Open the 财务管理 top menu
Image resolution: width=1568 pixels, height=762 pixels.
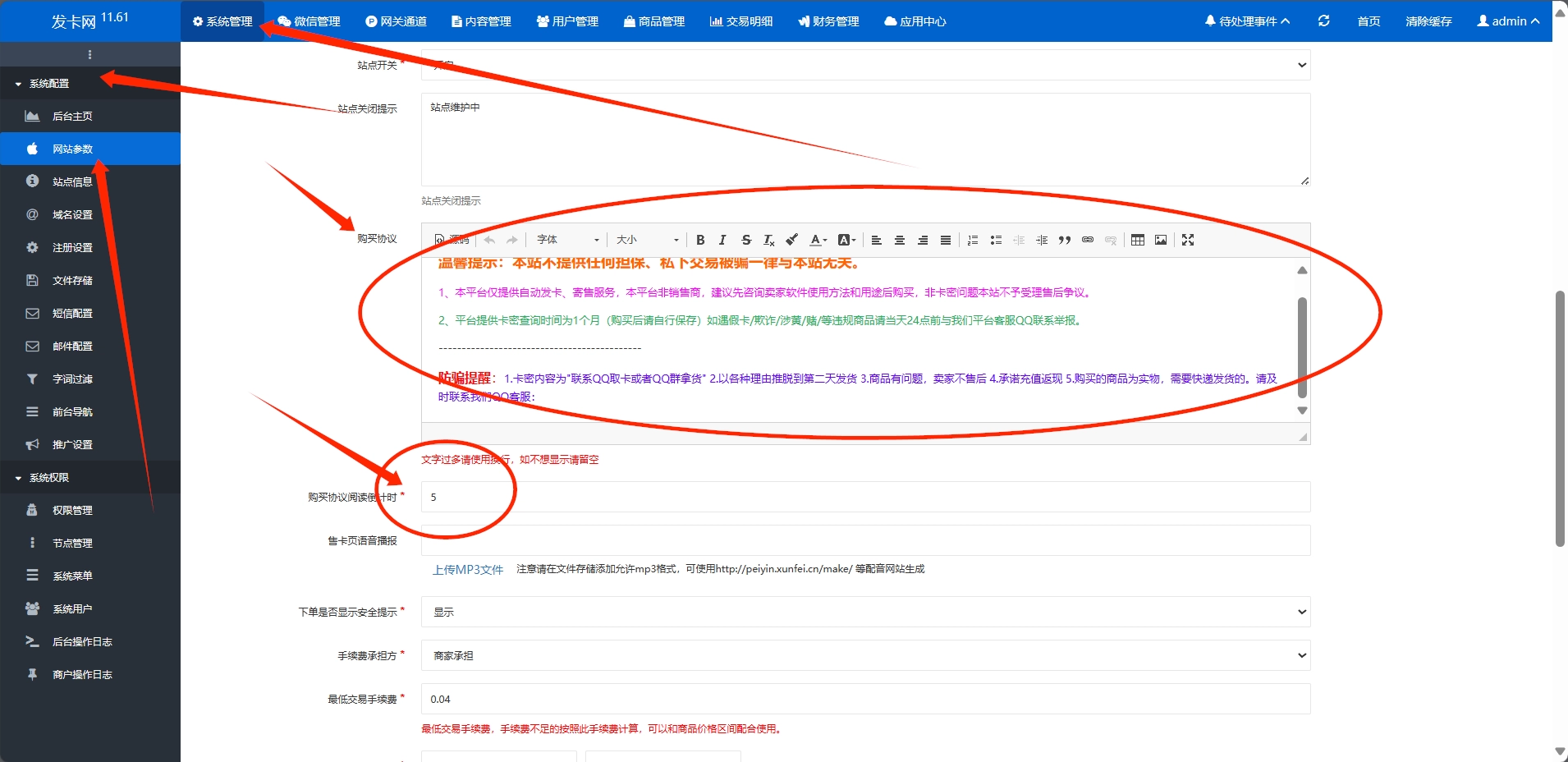click(828, 21)
